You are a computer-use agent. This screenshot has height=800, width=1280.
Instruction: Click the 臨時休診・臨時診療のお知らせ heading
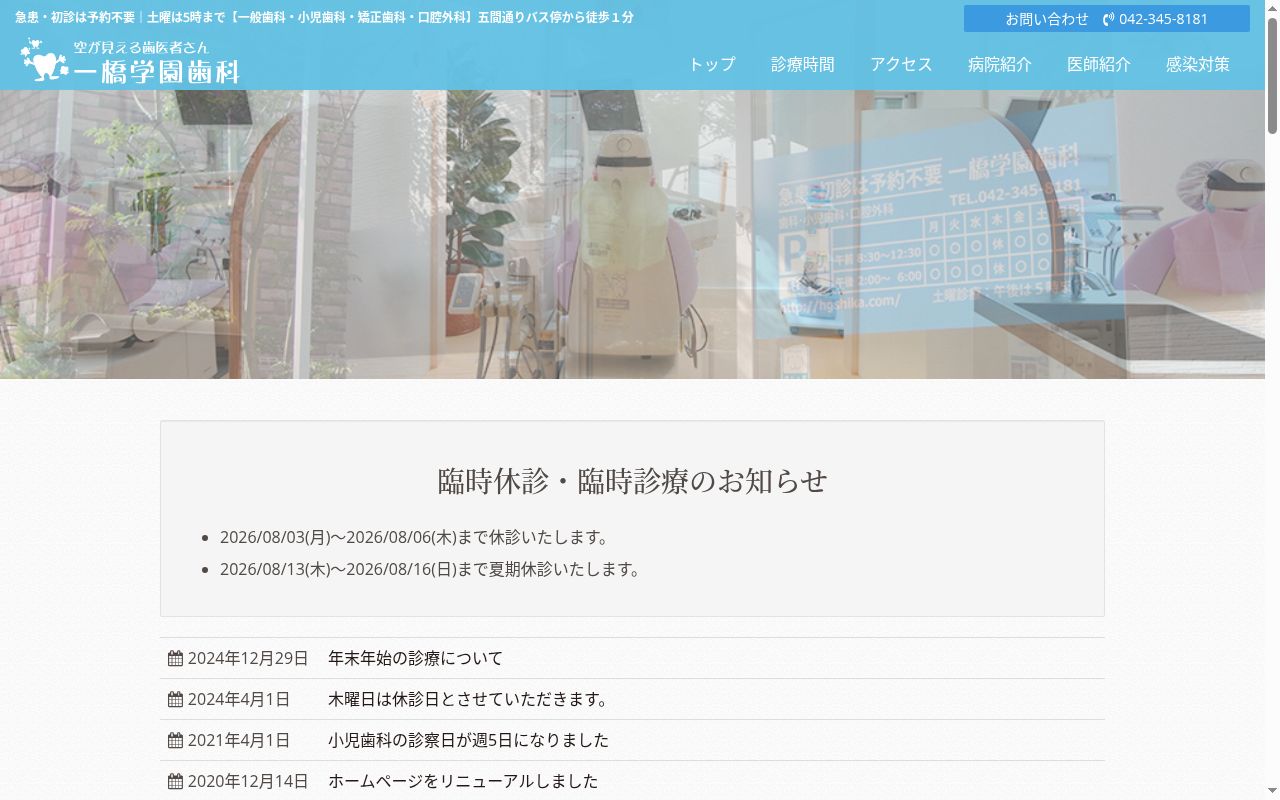632,481
